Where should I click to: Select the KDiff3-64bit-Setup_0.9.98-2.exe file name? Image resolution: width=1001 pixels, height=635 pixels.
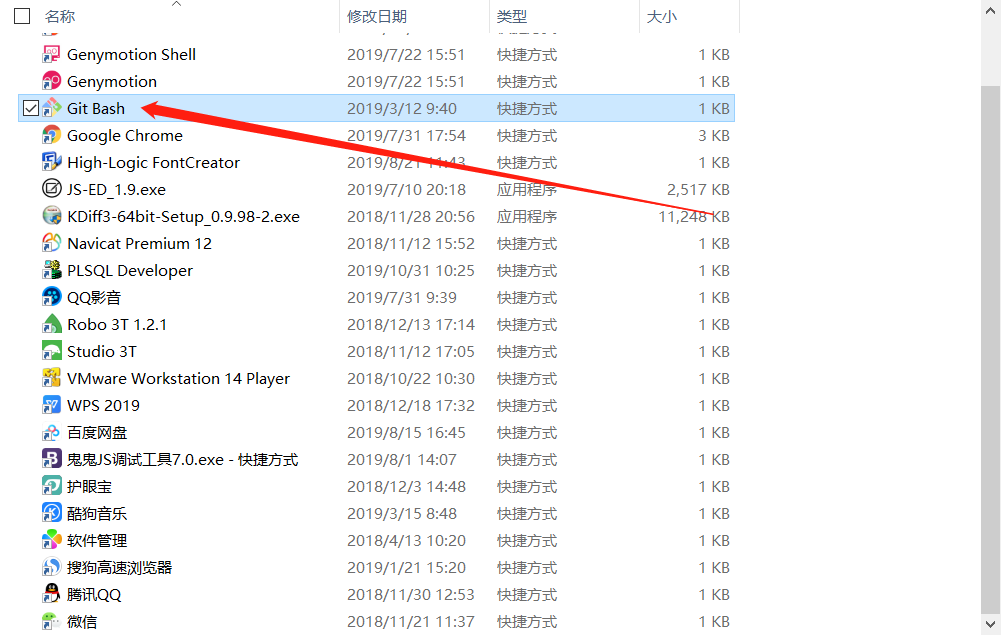click(183, 216)
